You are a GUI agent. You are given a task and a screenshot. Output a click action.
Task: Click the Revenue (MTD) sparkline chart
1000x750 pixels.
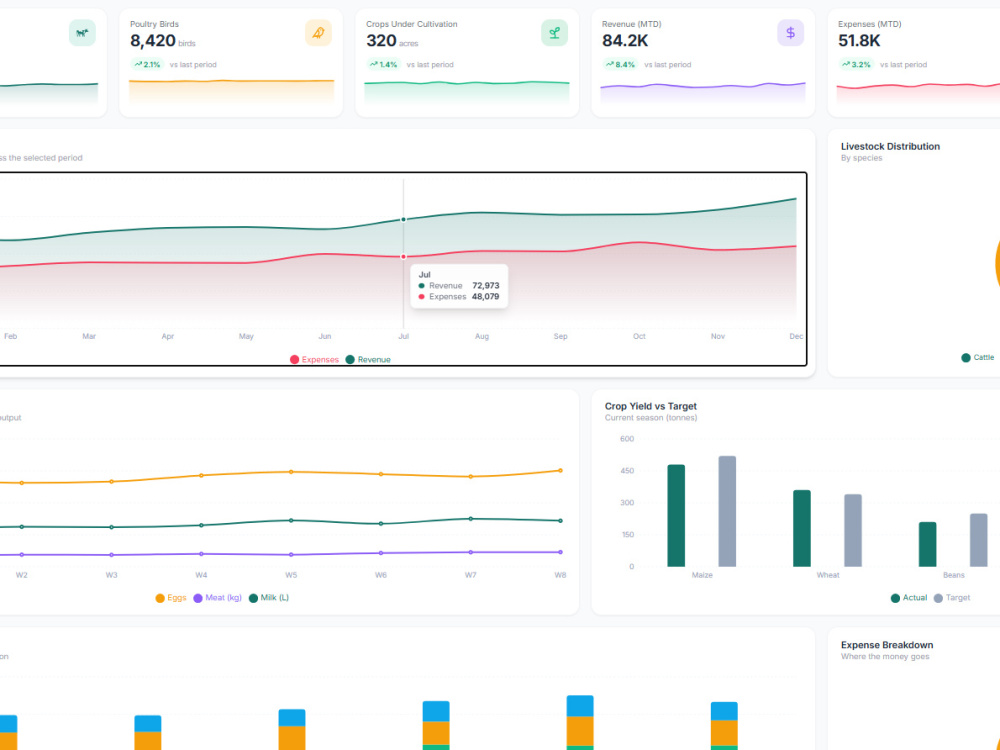coord(703,92)
